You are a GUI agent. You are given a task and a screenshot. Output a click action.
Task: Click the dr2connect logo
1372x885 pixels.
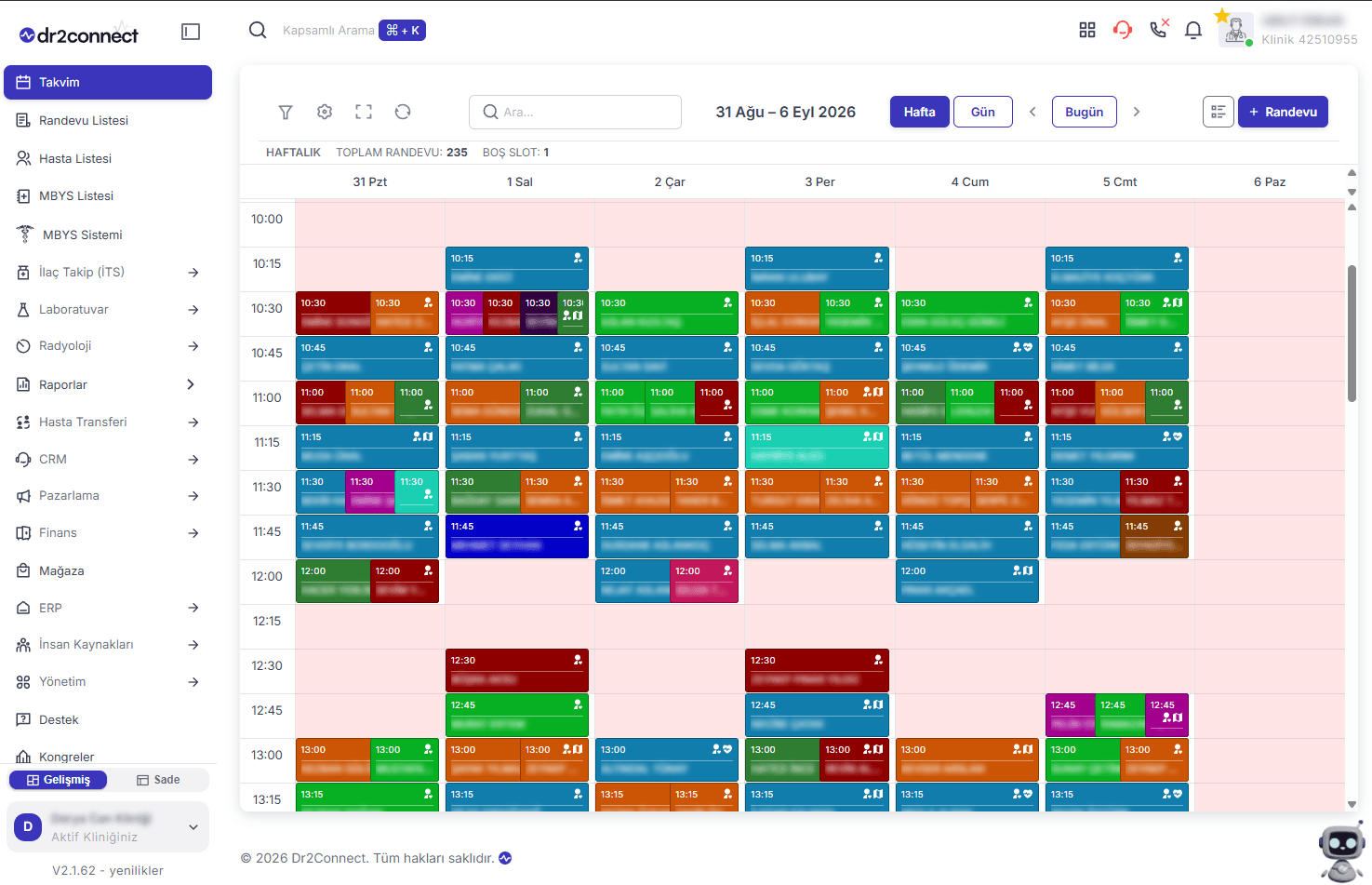pyautogui.click(x=79, y=35)
